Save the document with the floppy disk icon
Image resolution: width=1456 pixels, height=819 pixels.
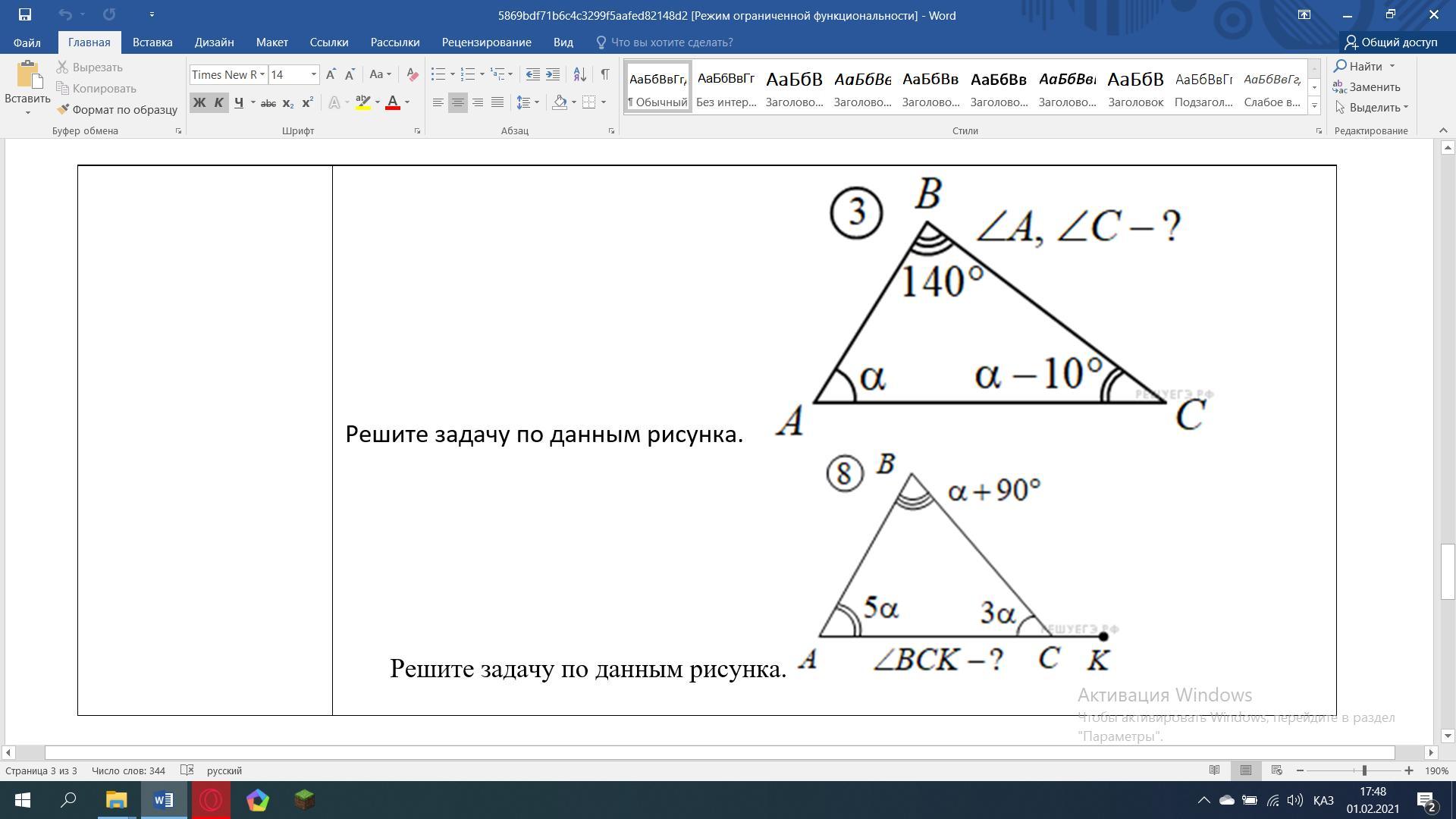25,14
